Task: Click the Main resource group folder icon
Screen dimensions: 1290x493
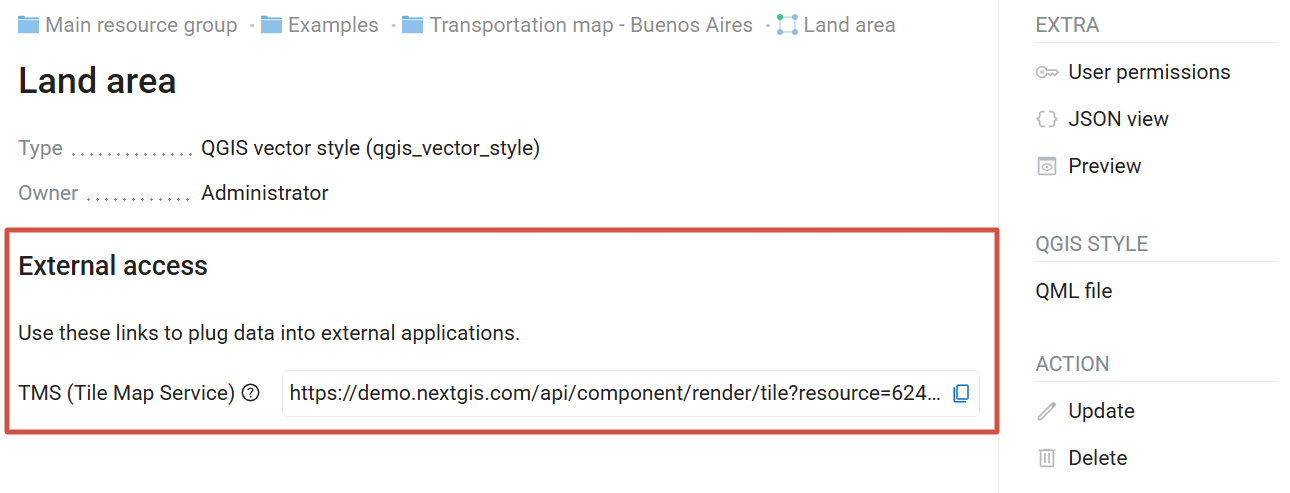Action: click(29, 25)
